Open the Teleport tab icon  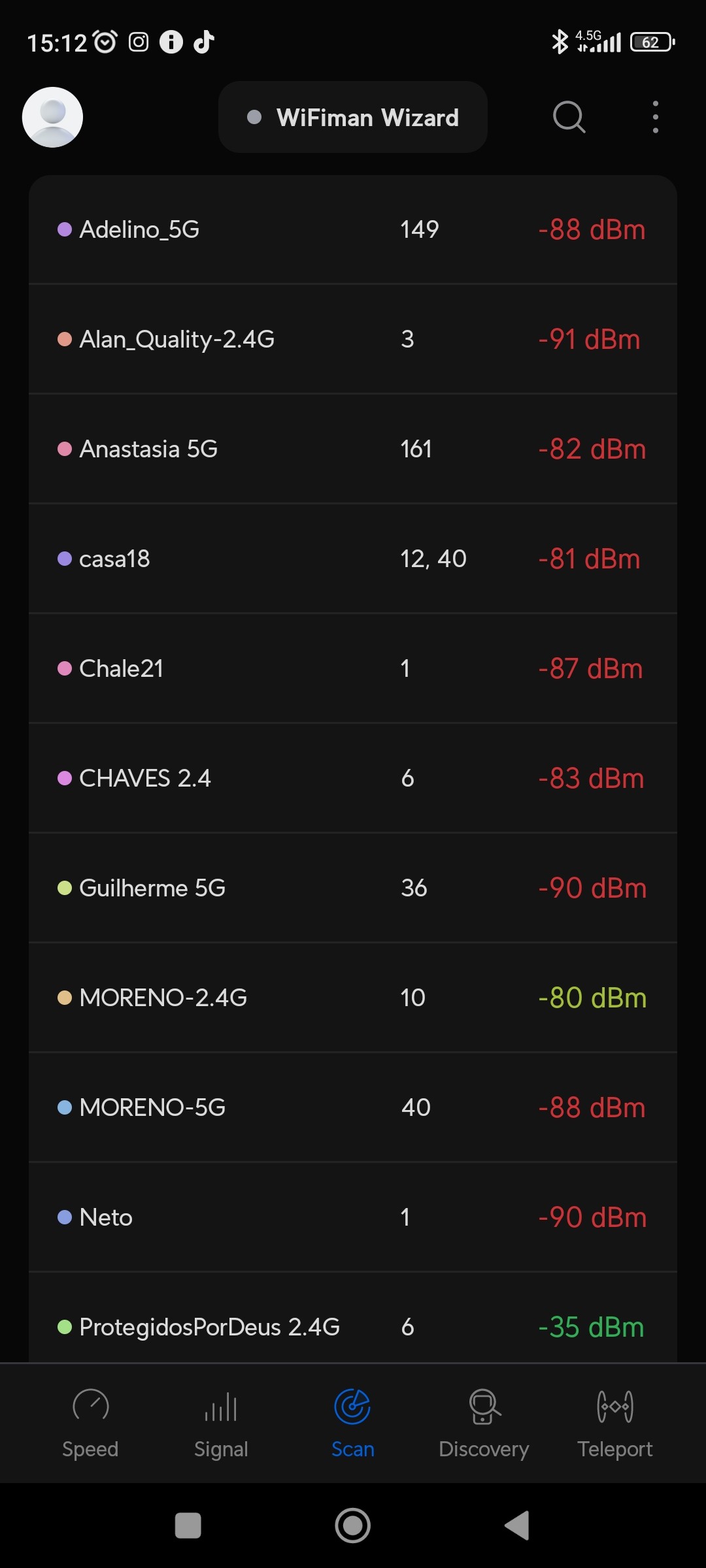coord(614,1407)
